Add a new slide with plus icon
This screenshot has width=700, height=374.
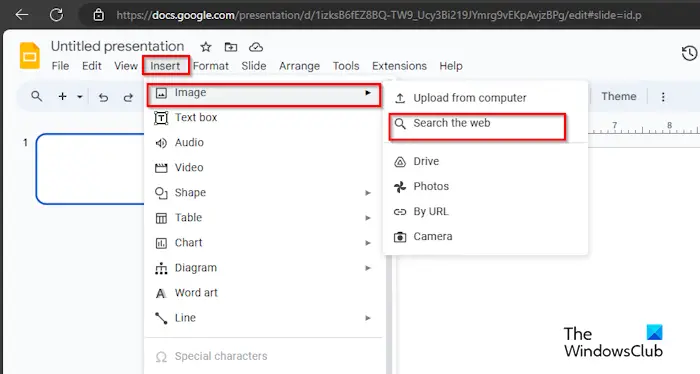point(62,96)
